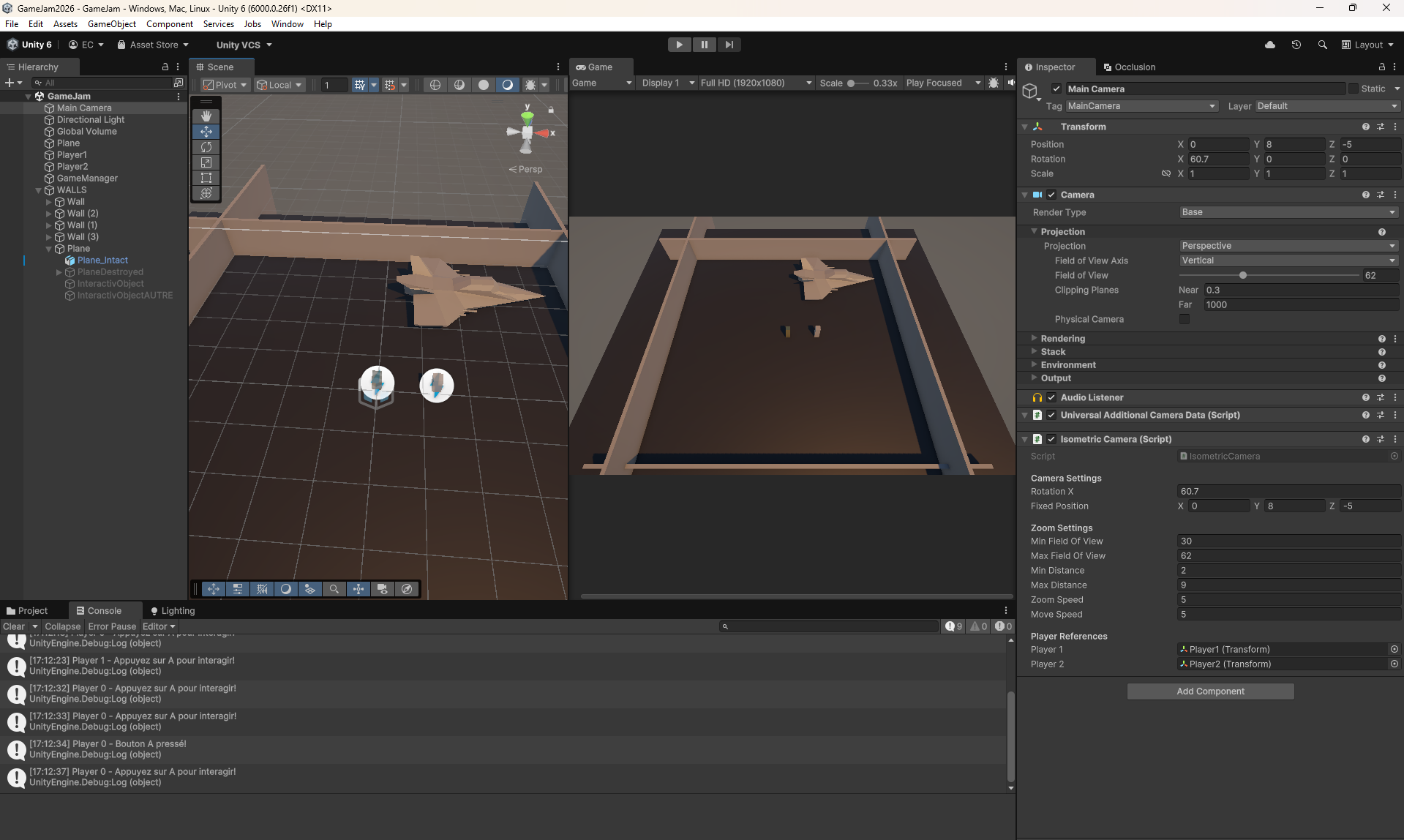Toggle the Main Camera active checkbox
The image size is (1404, 840).
[1056, 89]
